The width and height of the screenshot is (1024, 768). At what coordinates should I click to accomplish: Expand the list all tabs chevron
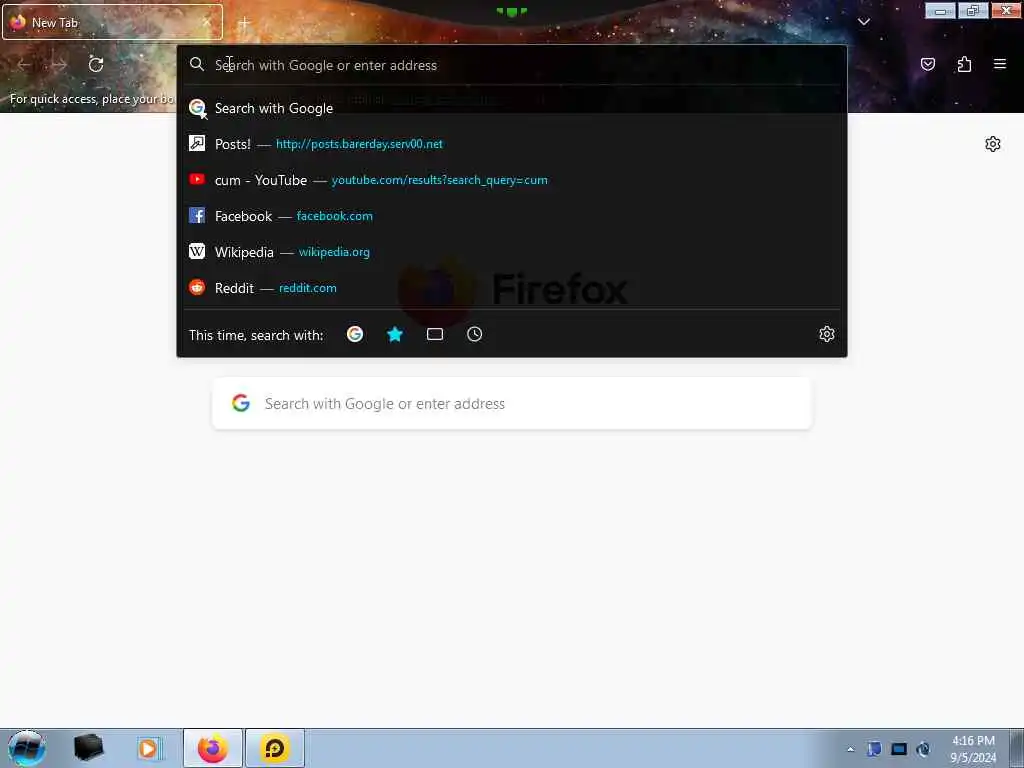(864, 22)
